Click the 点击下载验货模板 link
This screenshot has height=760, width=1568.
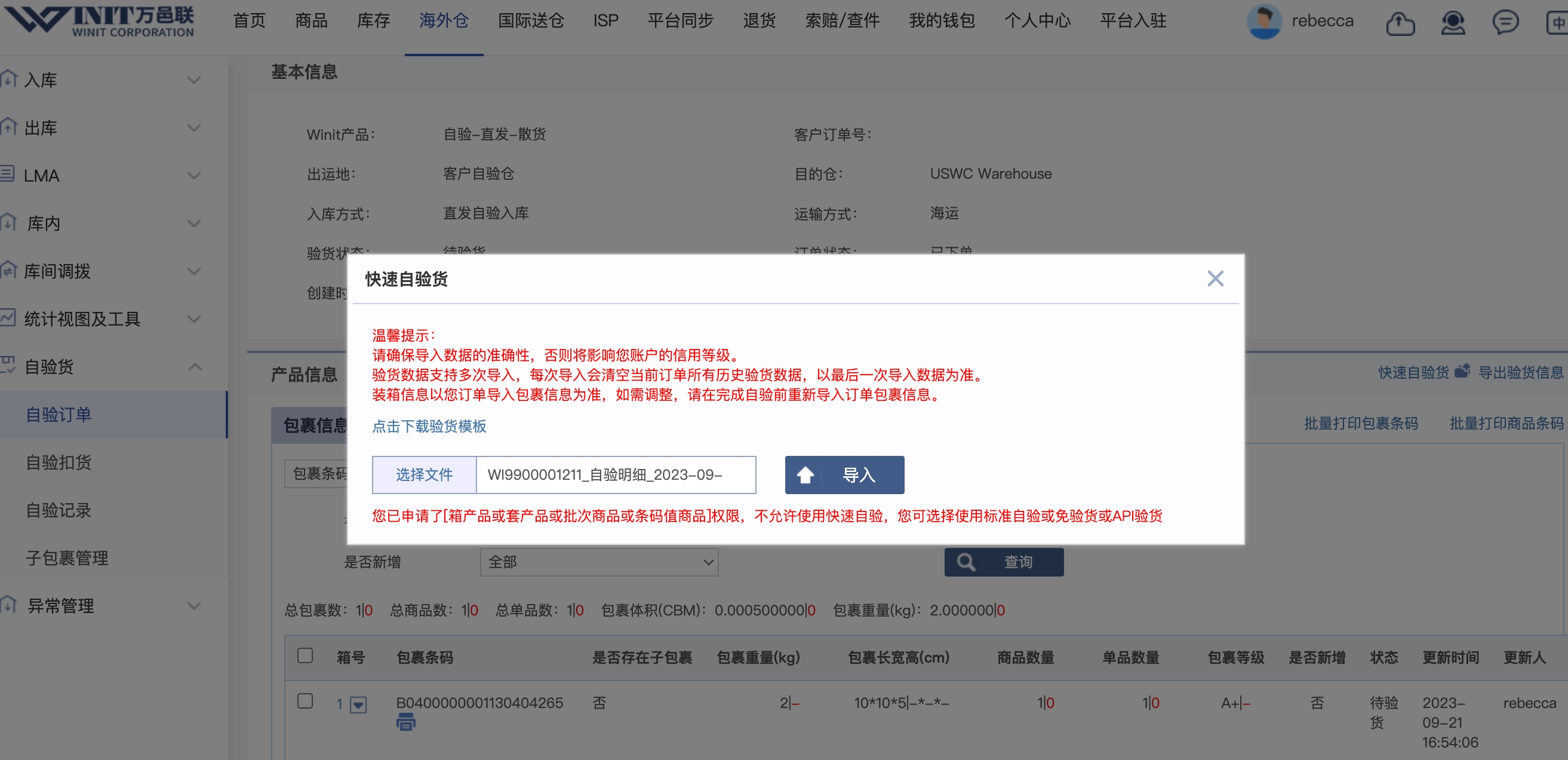click(429, 426)
